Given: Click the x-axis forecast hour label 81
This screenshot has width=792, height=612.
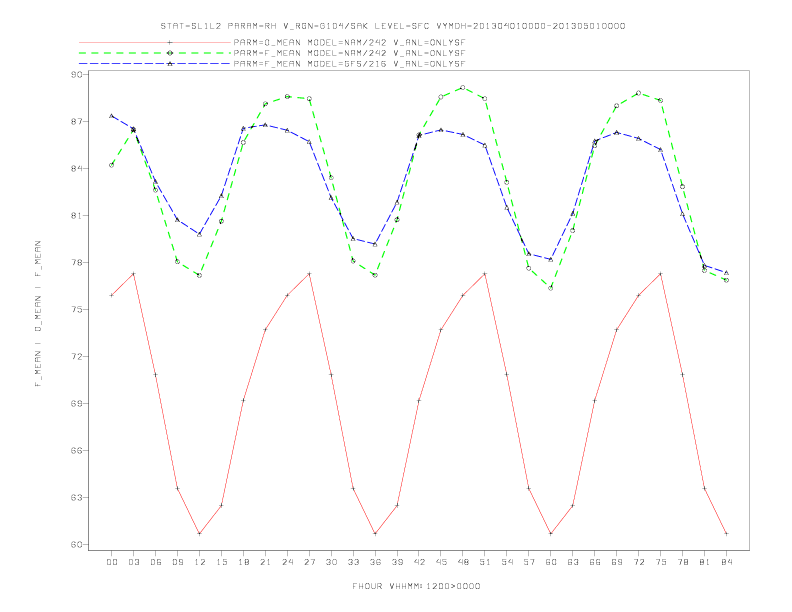Looking at the screenshot, I should click(x=705, y=562).
